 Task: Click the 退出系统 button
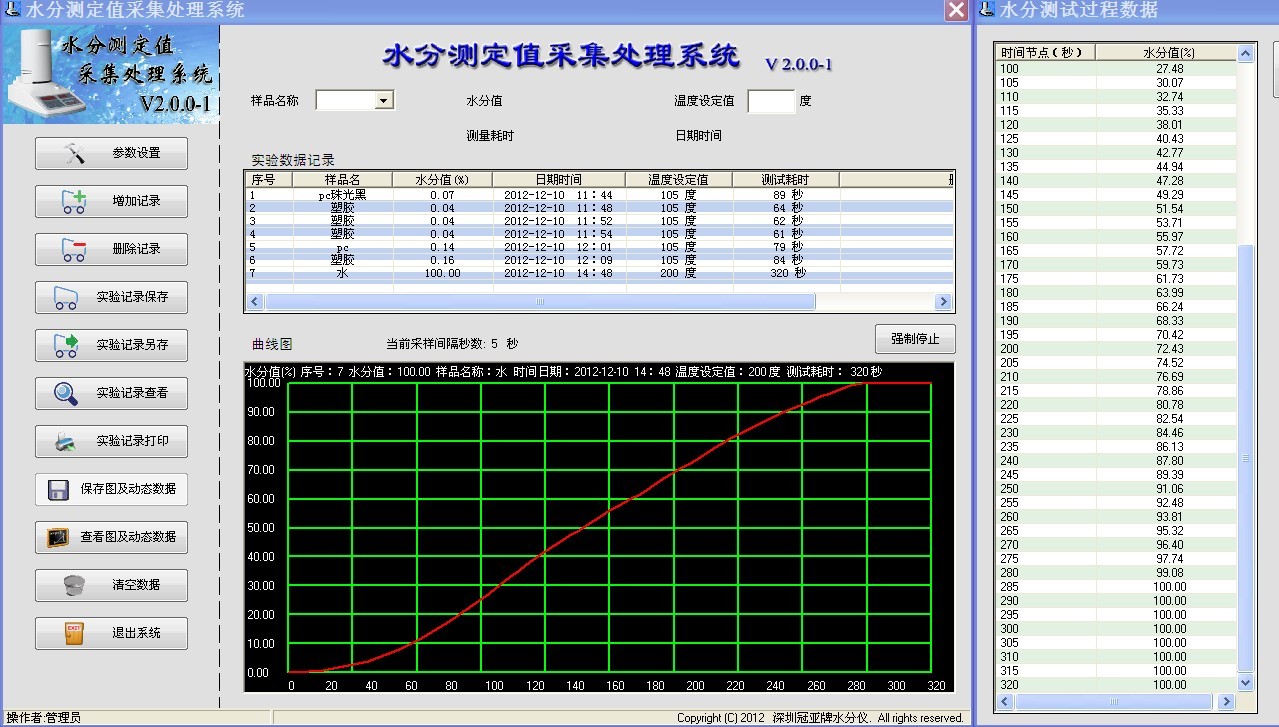[x=111, y=633]
